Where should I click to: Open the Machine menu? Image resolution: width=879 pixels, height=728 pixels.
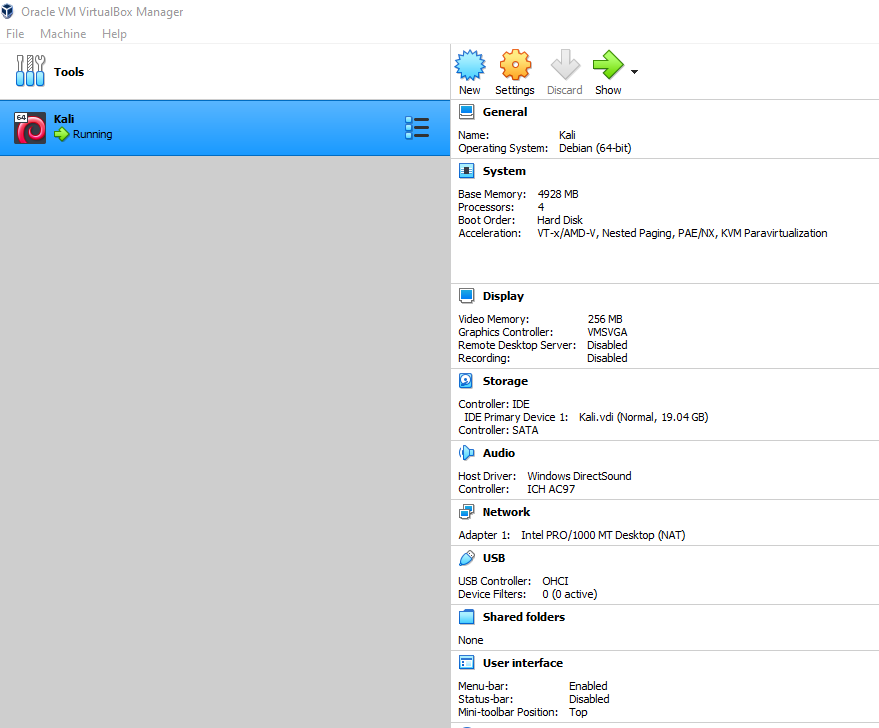pos(63,34)
